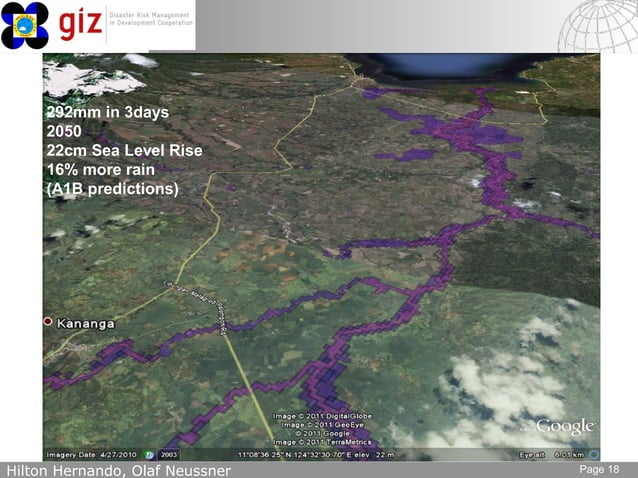Click the '16% more rain' text
This screenshot has width=638, height=478.
(x=101, y=170)
